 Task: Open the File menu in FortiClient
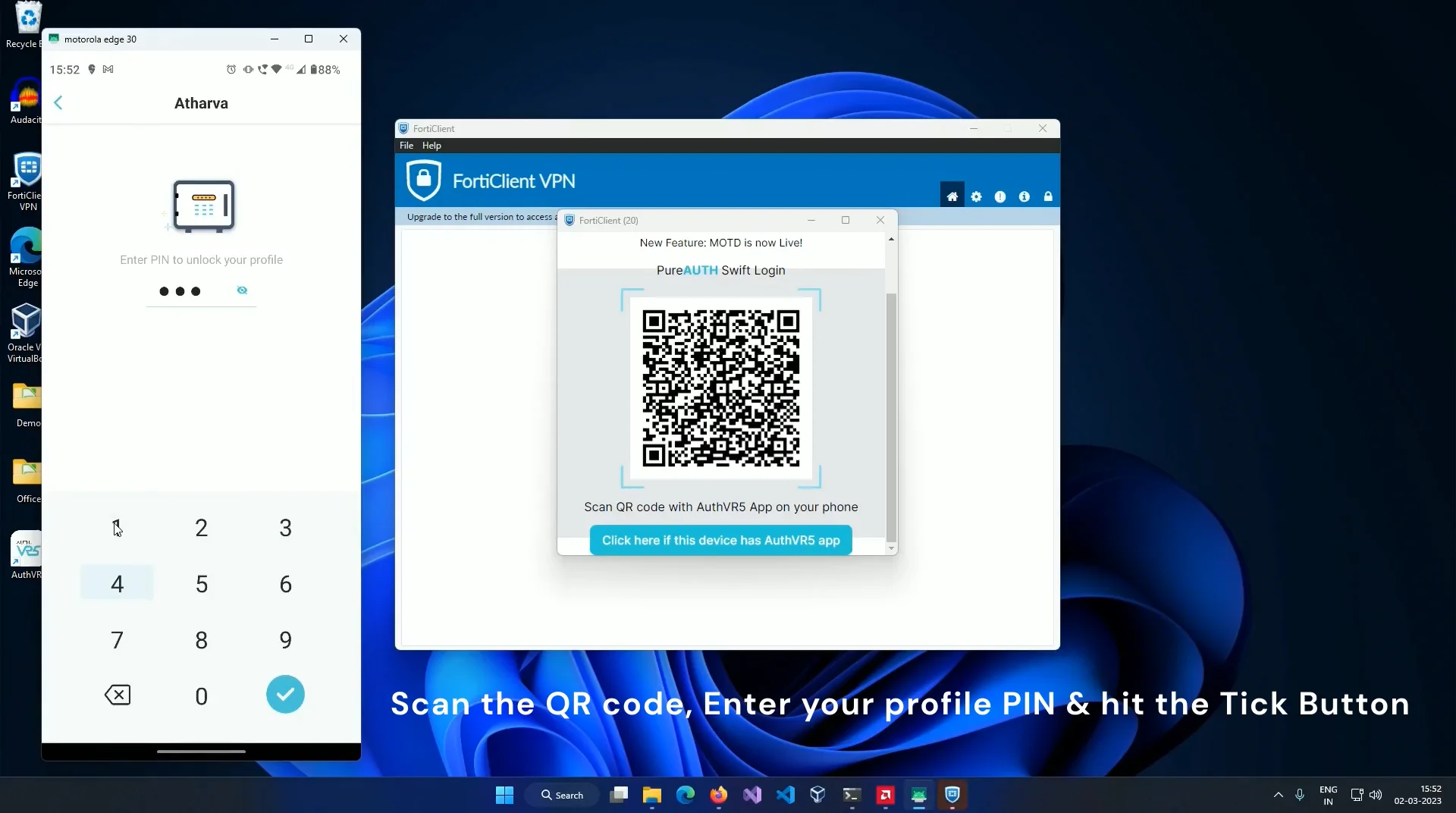tap(406, 146)
